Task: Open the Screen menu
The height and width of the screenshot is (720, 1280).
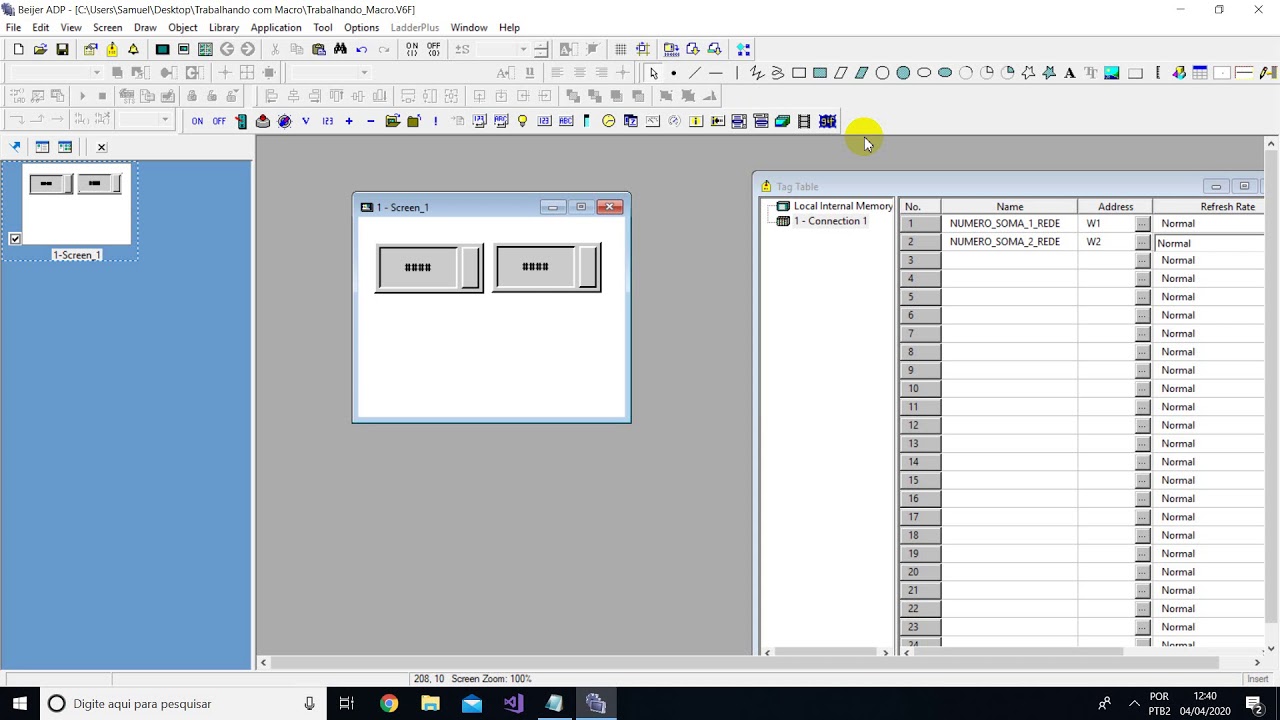Action: pos(107,27)
